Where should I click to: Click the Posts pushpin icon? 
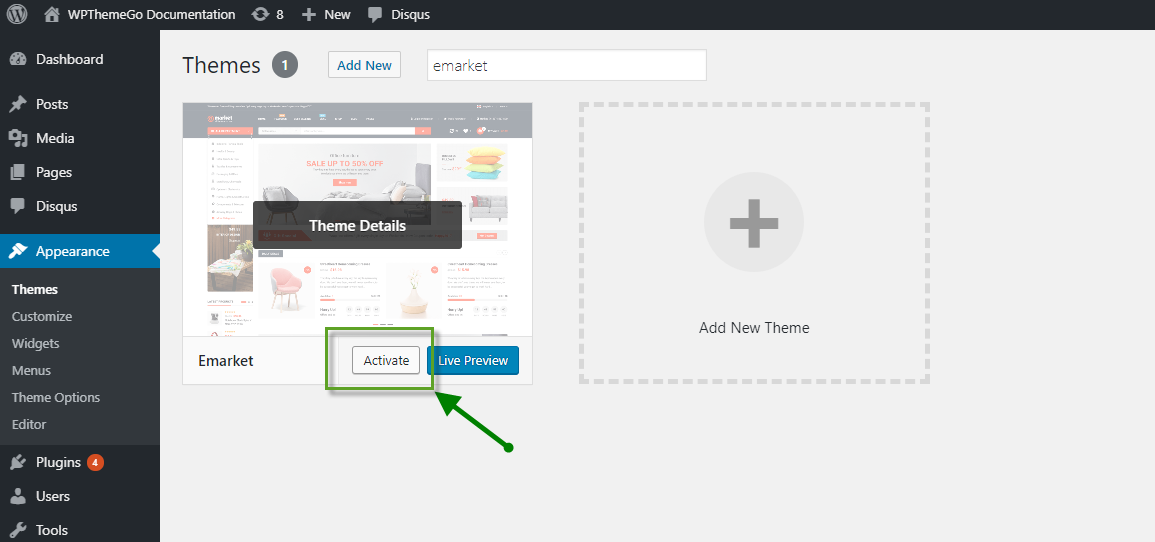pos(18,105)
